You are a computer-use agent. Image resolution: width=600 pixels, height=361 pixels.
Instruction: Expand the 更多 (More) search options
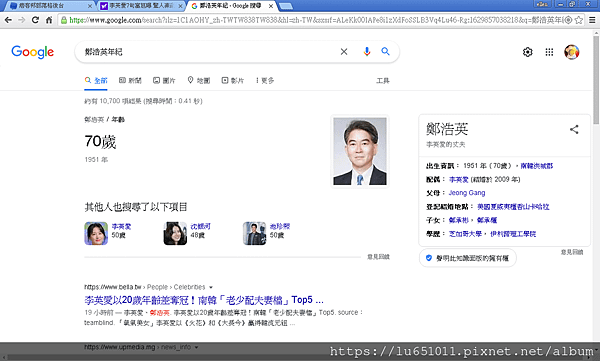pyautogui.click(x=265, y=80)
